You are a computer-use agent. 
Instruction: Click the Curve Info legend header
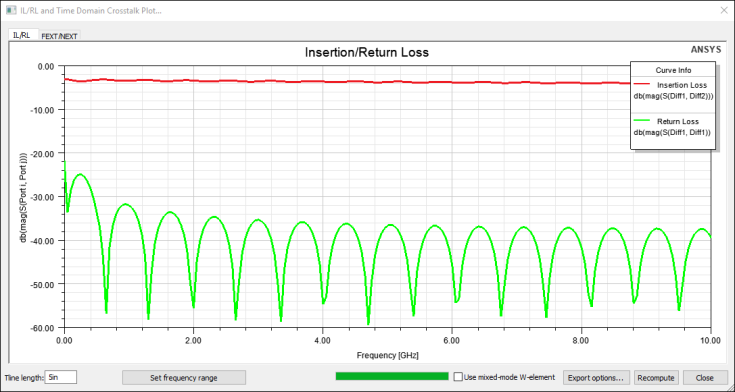pyautogui.click(x=673, y=70)
